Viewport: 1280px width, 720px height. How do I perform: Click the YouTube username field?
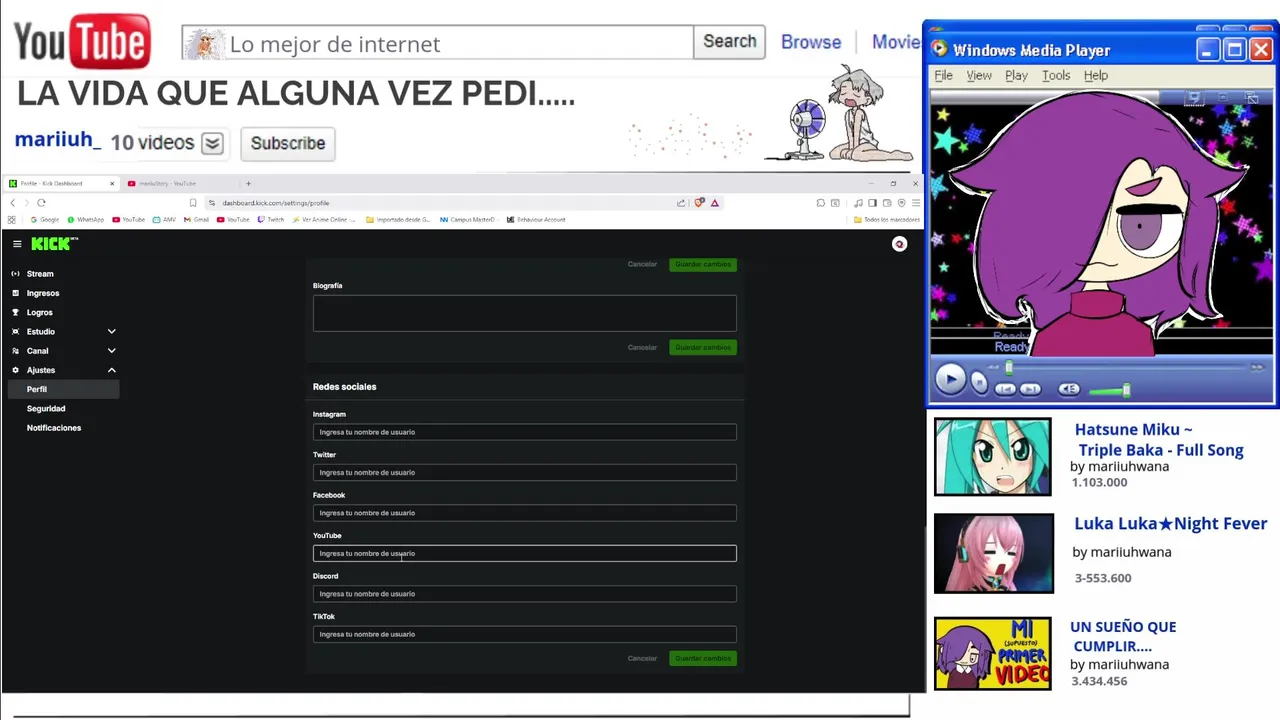click(x=525, y=553)
